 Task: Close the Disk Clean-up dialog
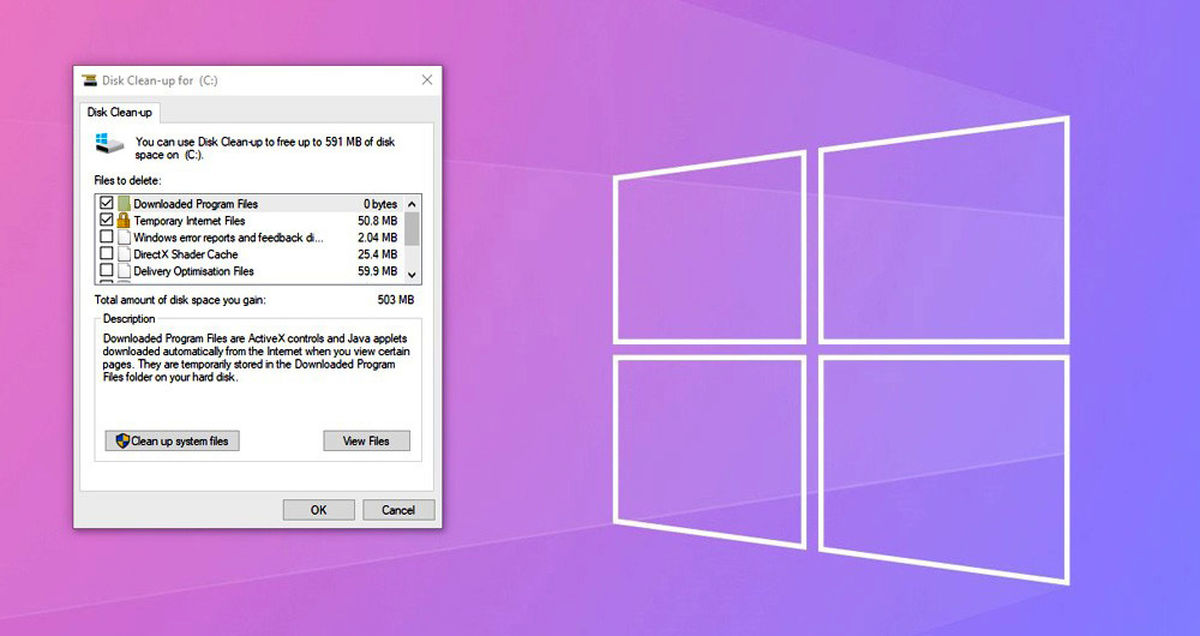point(426,80)
